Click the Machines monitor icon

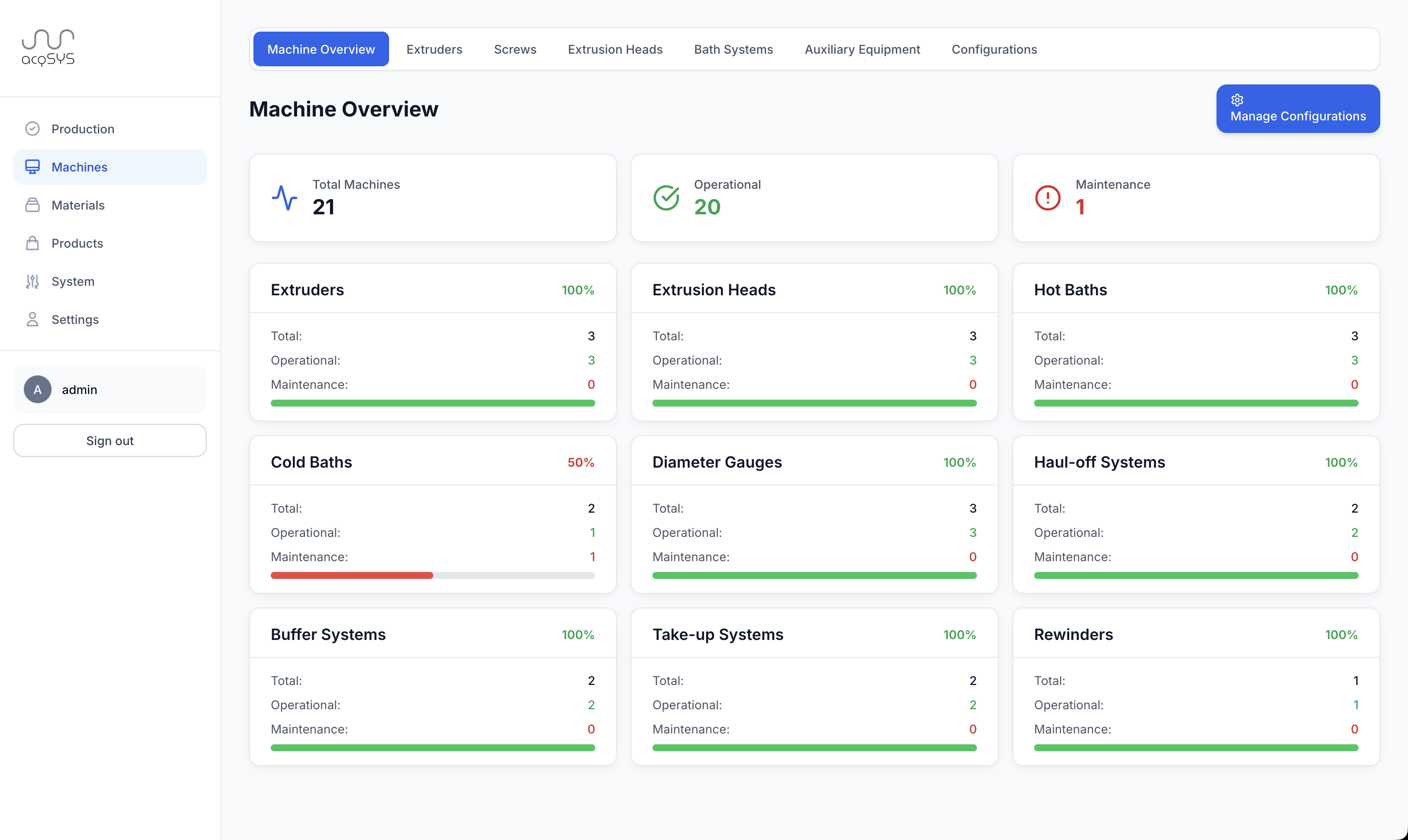[32, 167]
